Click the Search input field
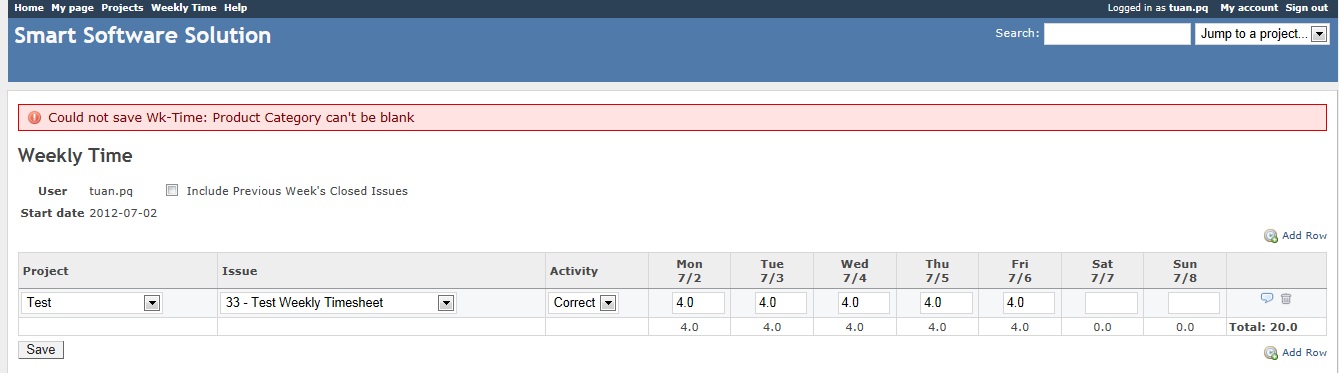 [1117, 34]
